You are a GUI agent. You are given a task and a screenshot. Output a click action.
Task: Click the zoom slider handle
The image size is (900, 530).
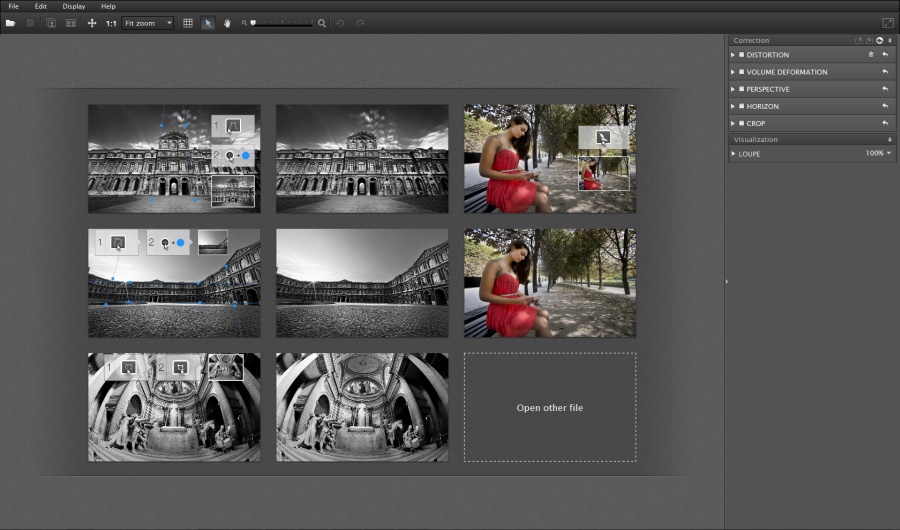point(253,23)
